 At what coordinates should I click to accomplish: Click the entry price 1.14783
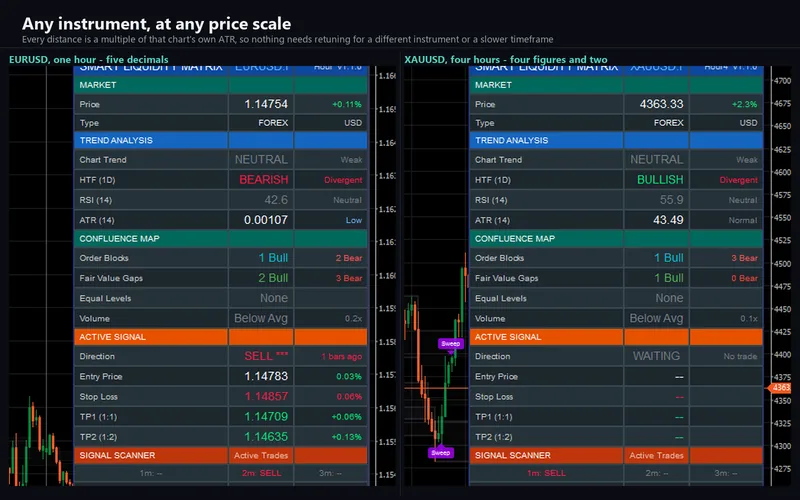pos(266,376)
